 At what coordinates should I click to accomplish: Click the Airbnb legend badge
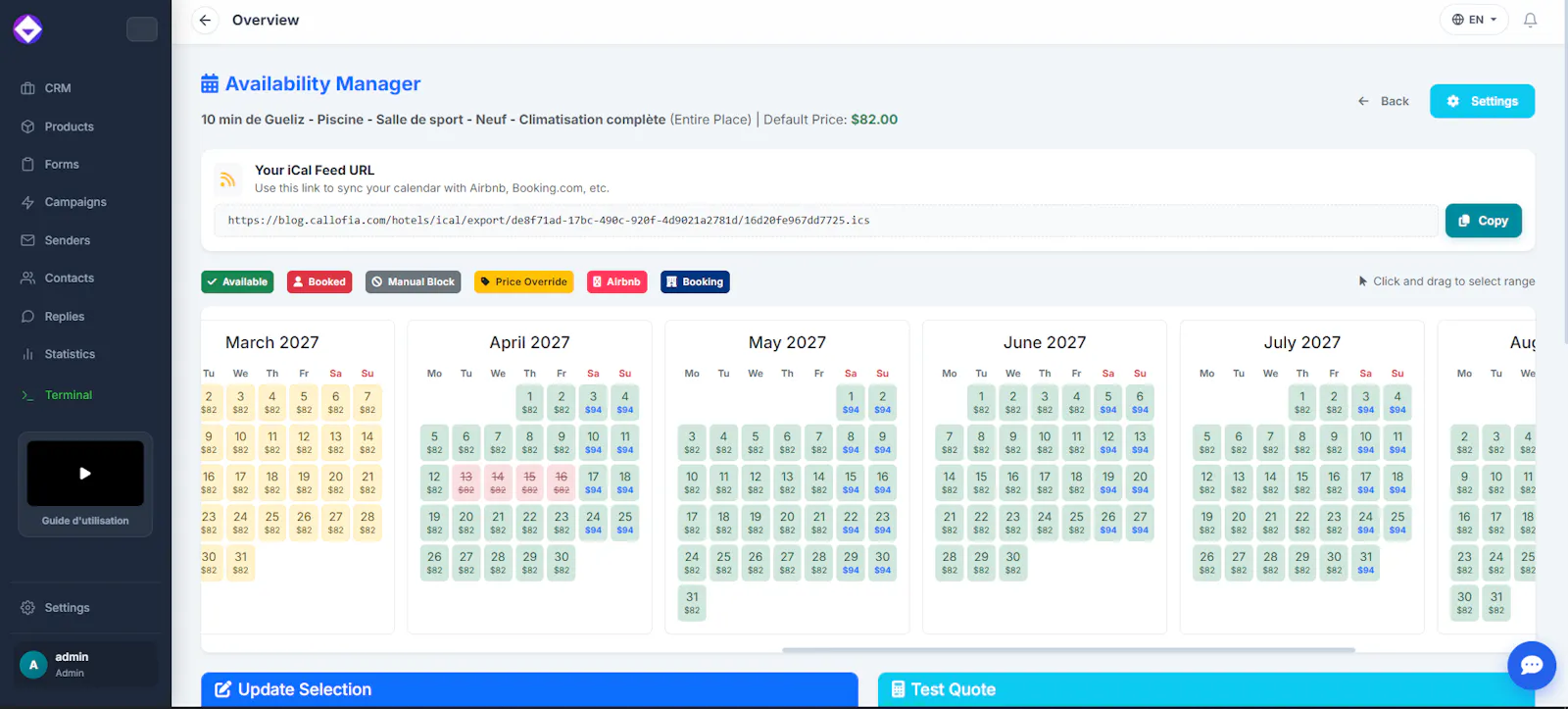coord(616,282)
